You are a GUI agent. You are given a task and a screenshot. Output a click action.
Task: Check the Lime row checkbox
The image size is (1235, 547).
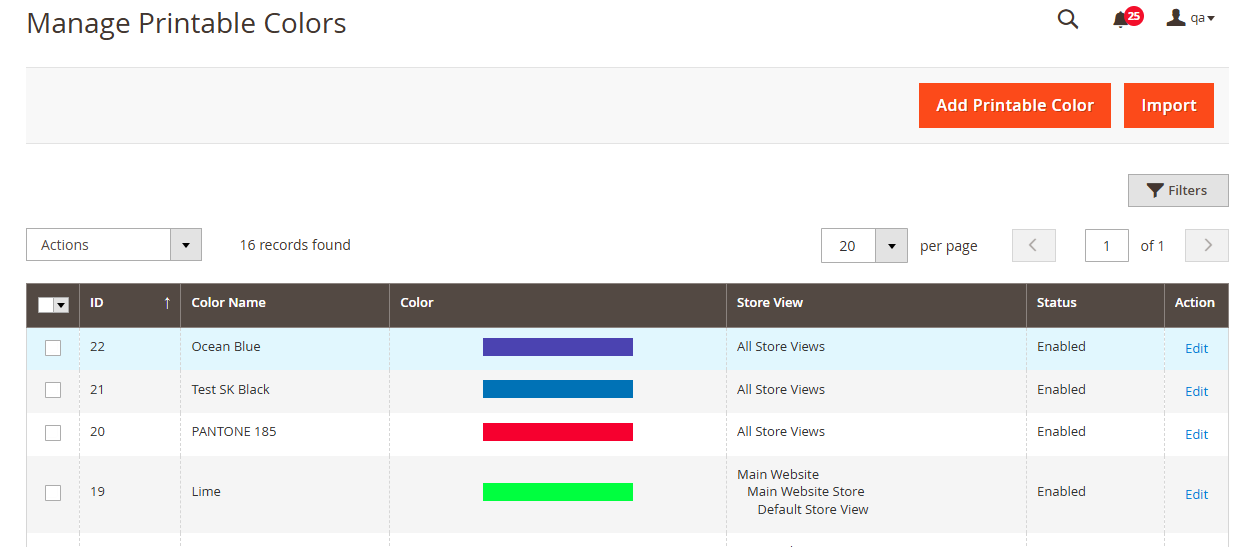(53, 492)
